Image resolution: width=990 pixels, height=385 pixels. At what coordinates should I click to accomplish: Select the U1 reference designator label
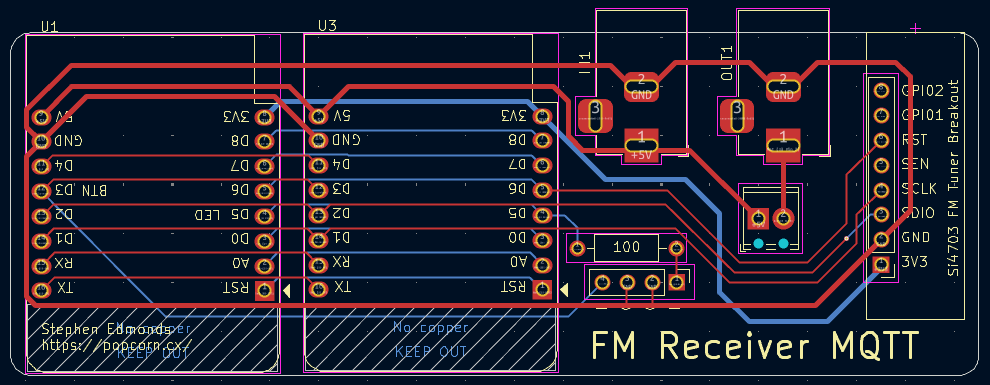coord(50,26)
